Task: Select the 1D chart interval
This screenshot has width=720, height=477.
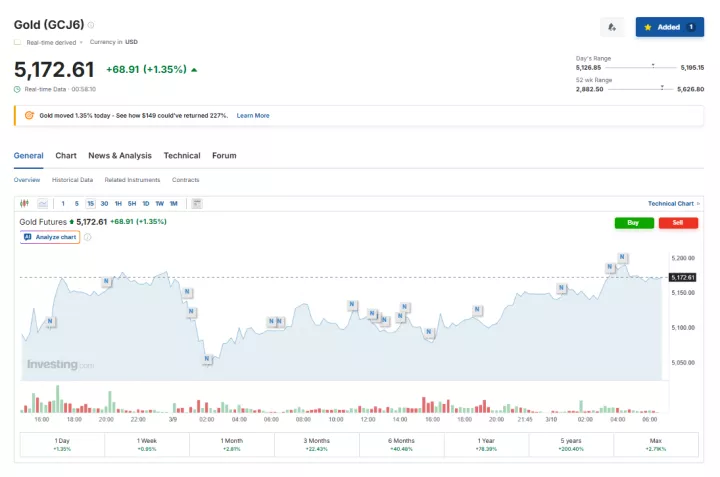Action: [x=145, y=203]
